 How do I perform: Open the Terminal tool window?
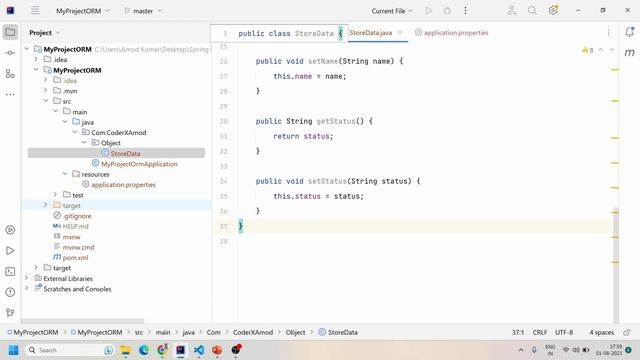10,271
